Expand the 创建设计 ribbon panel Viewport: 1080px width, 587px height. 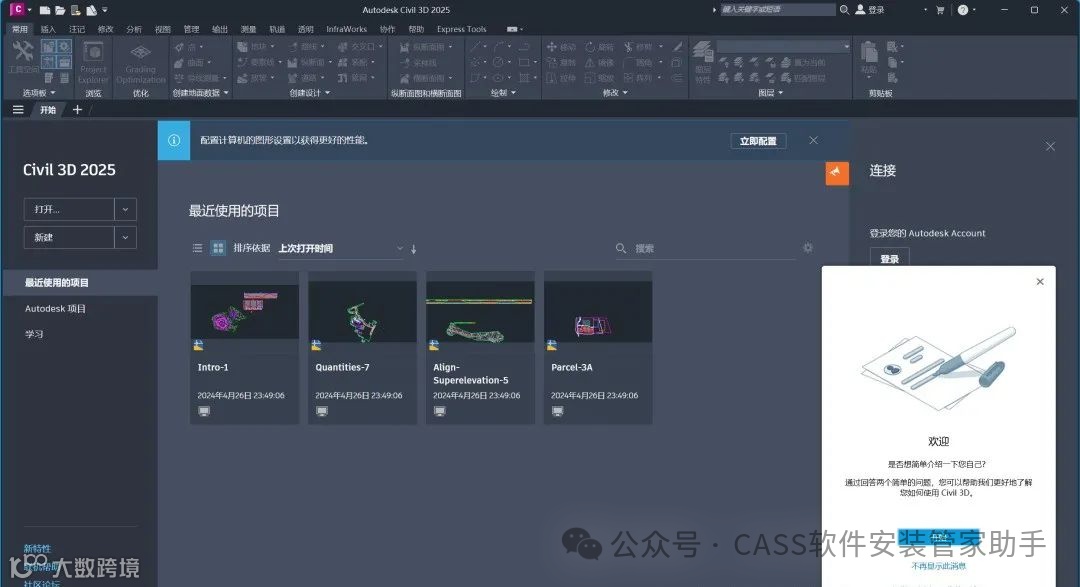point(309,93)
